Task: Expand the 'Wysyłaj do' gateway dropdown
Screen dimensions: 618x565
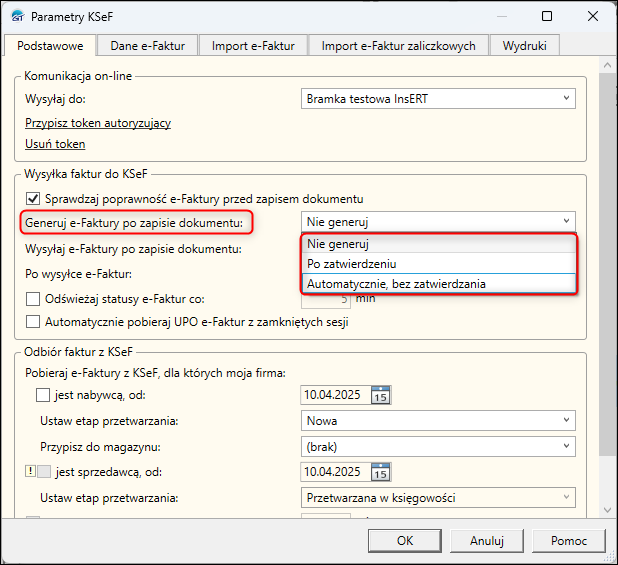Action: coord(567,98)
